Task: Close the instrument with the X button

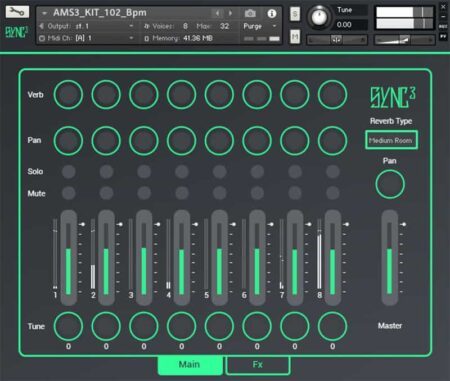Action: (443, 6)
